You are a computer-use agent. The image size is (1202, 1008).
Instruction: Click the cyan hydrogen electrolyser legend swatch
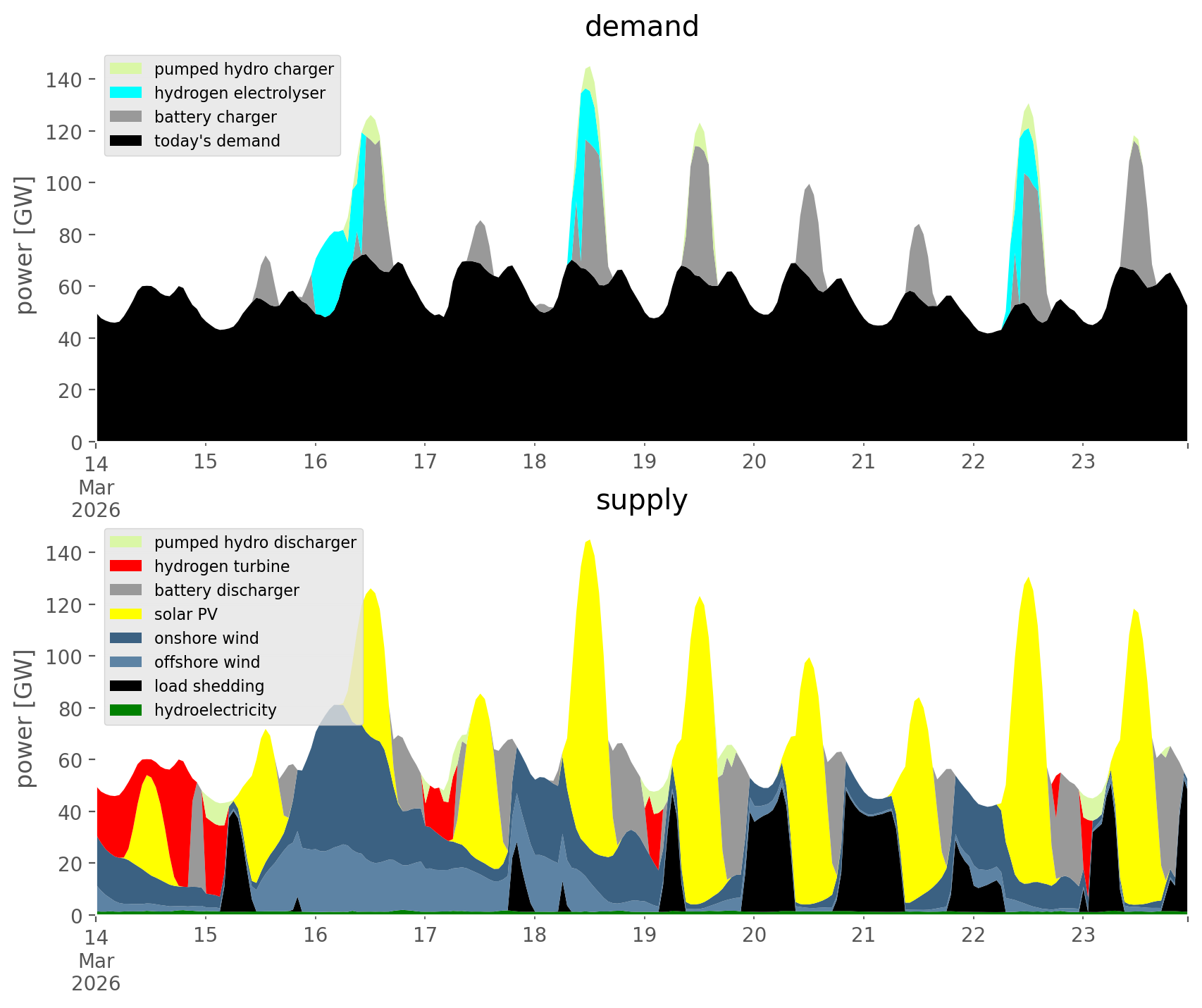126,93
